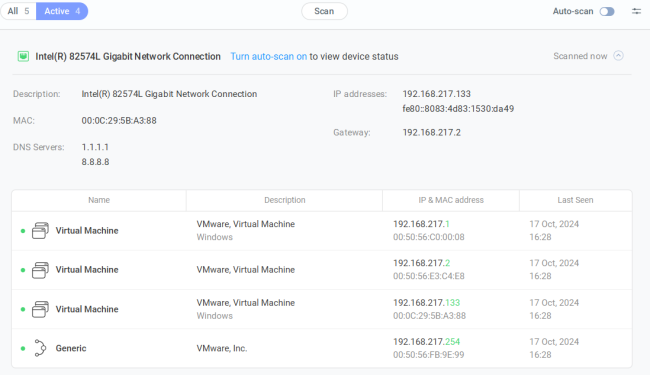Screen dimensions: 650x375
Task: Select DNS server 8.8.8.8
Action: [95, 162]
